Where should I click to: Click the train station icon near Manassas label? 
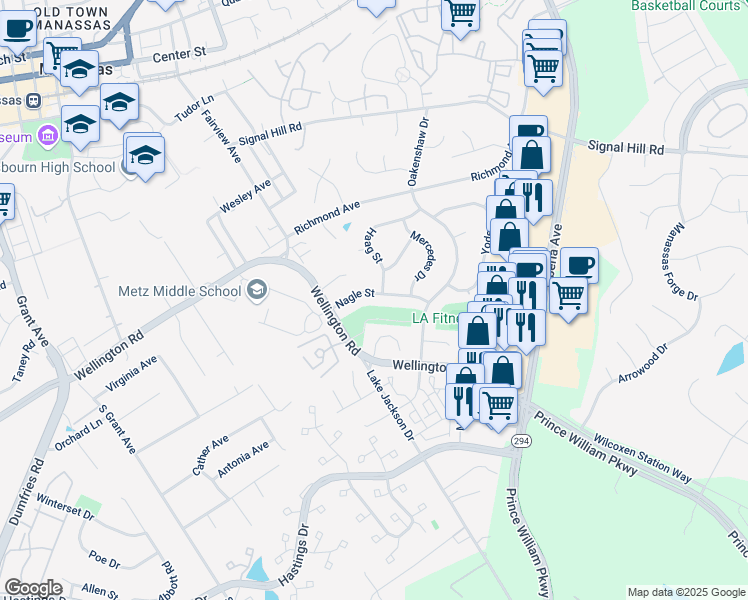click(34, 101)
